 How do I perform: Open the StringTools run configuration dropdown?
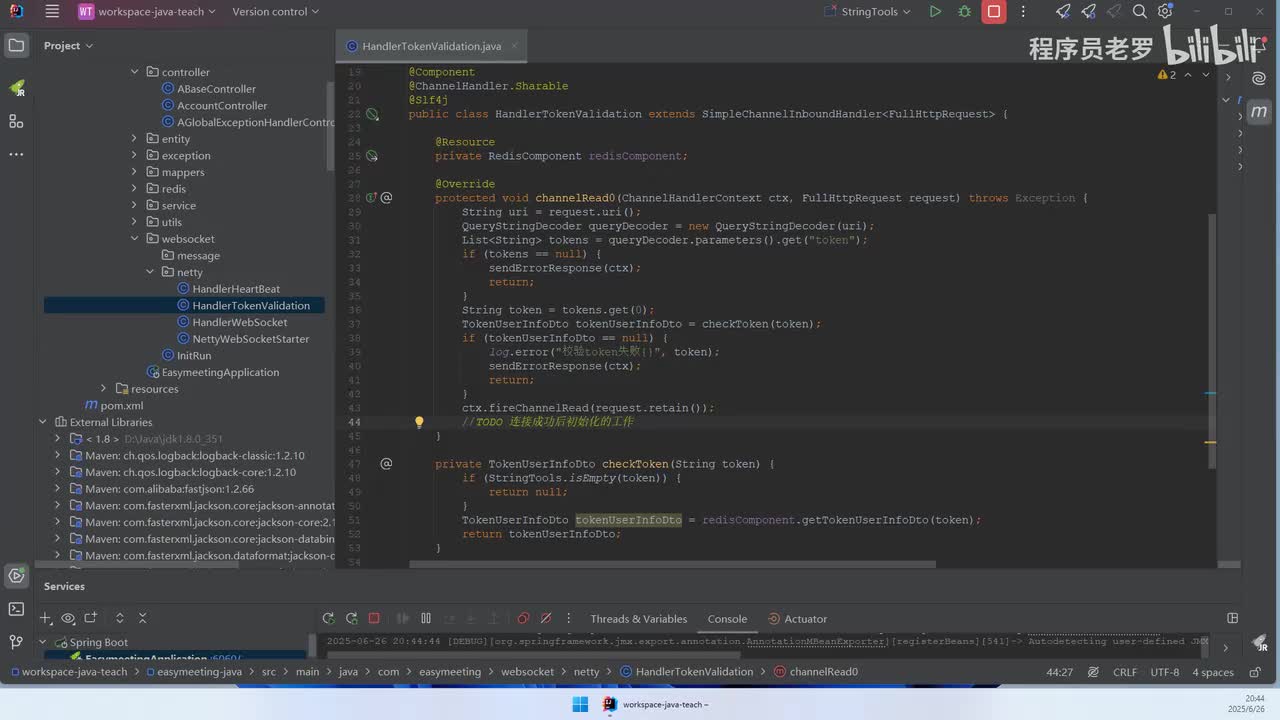(875, 12)
